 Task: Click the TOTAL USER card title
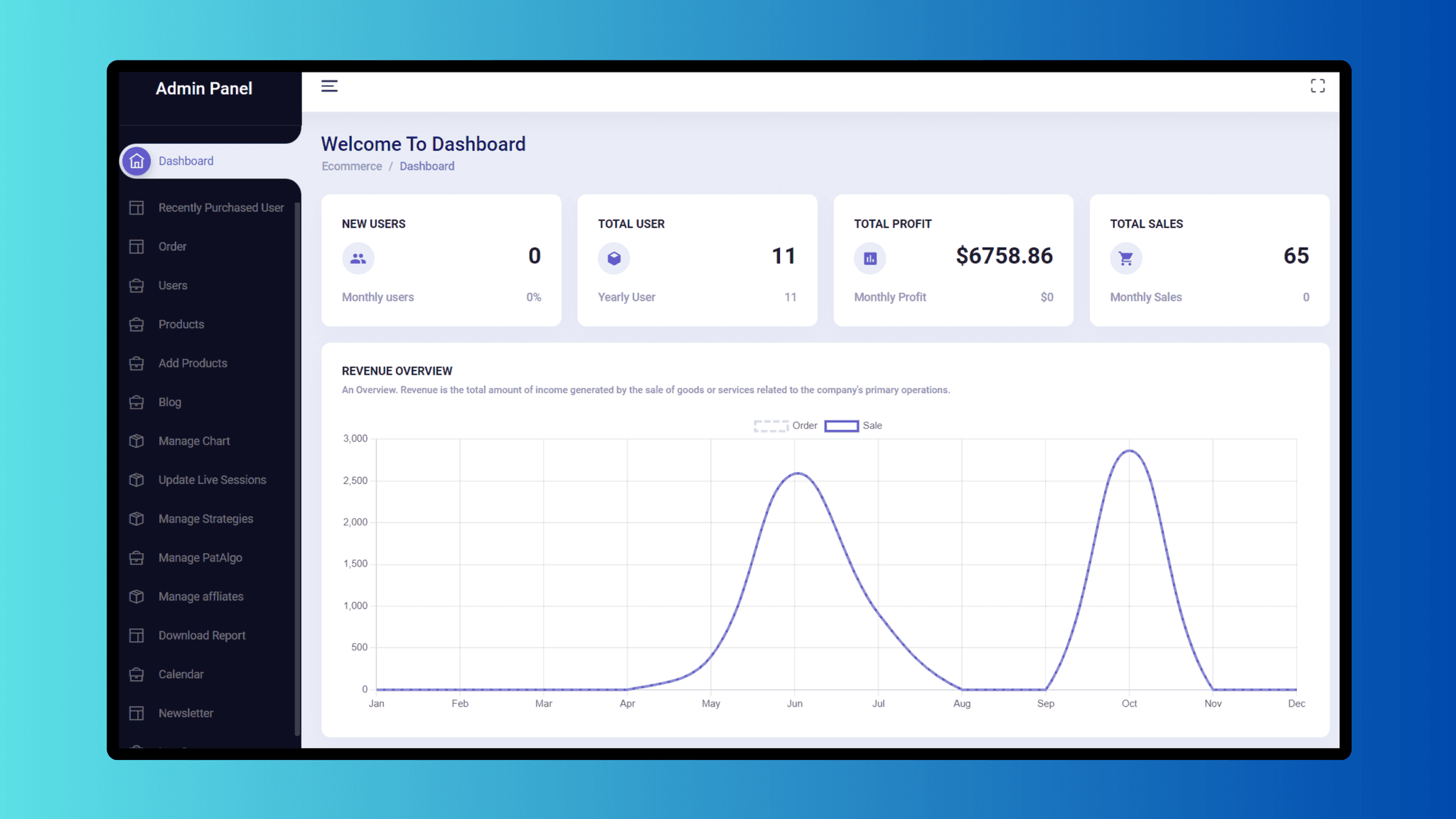[x=631, y=224]
